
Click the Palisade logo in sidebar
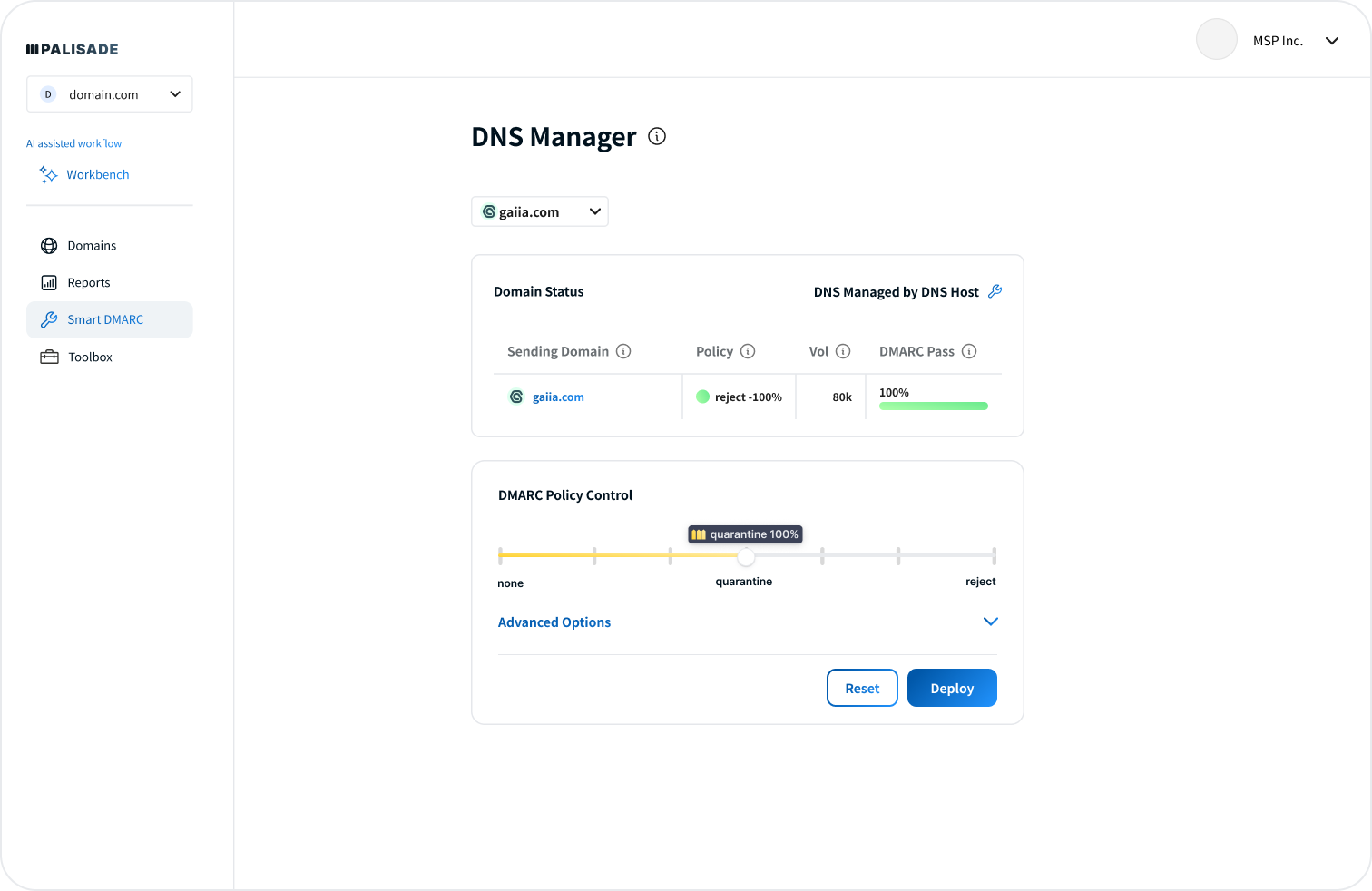73,49
